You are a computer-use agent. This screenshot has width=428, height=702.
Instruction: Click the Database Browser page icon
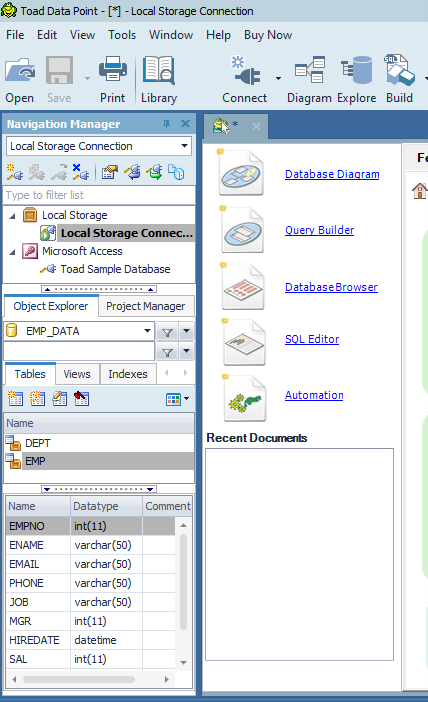[243, 287]
